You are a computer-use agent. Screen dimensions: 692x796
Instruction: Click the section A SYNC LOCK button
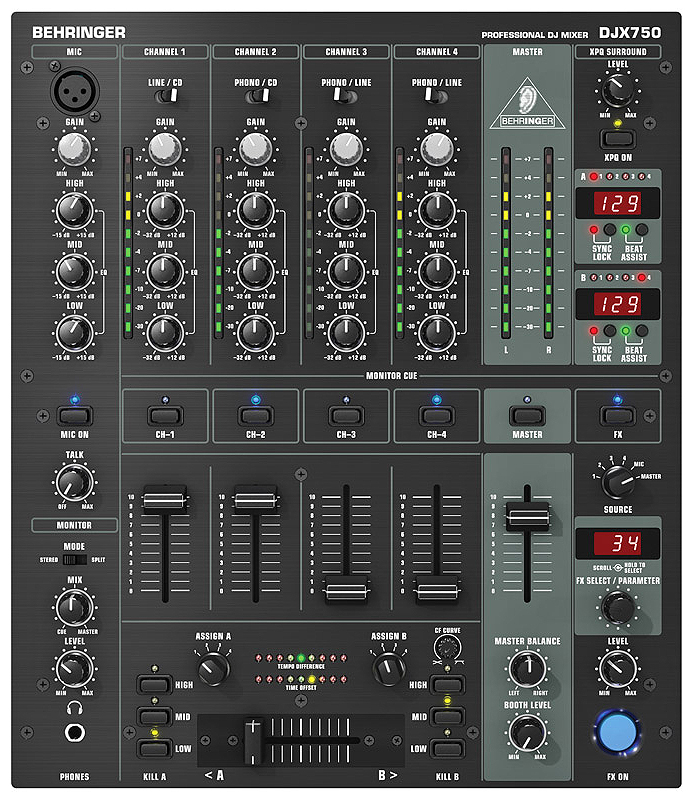tap(609, 229)
